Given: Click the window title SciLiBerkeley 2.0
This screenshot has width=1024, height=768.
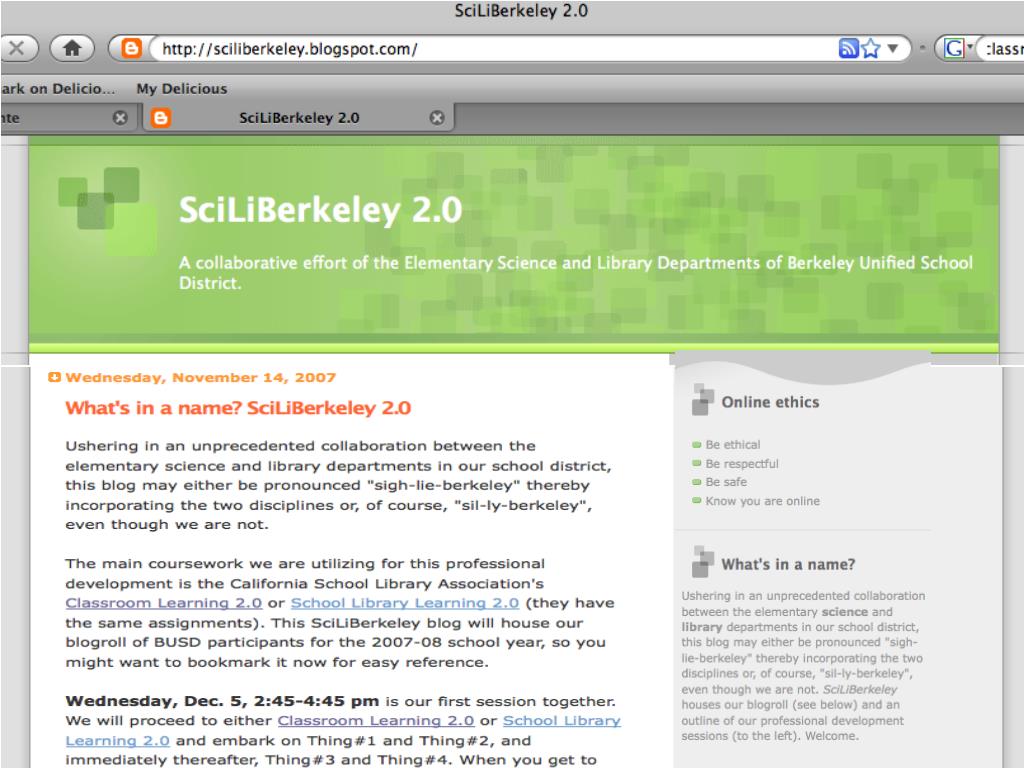Looking at the screenshot, I should [x=521, y=10].
